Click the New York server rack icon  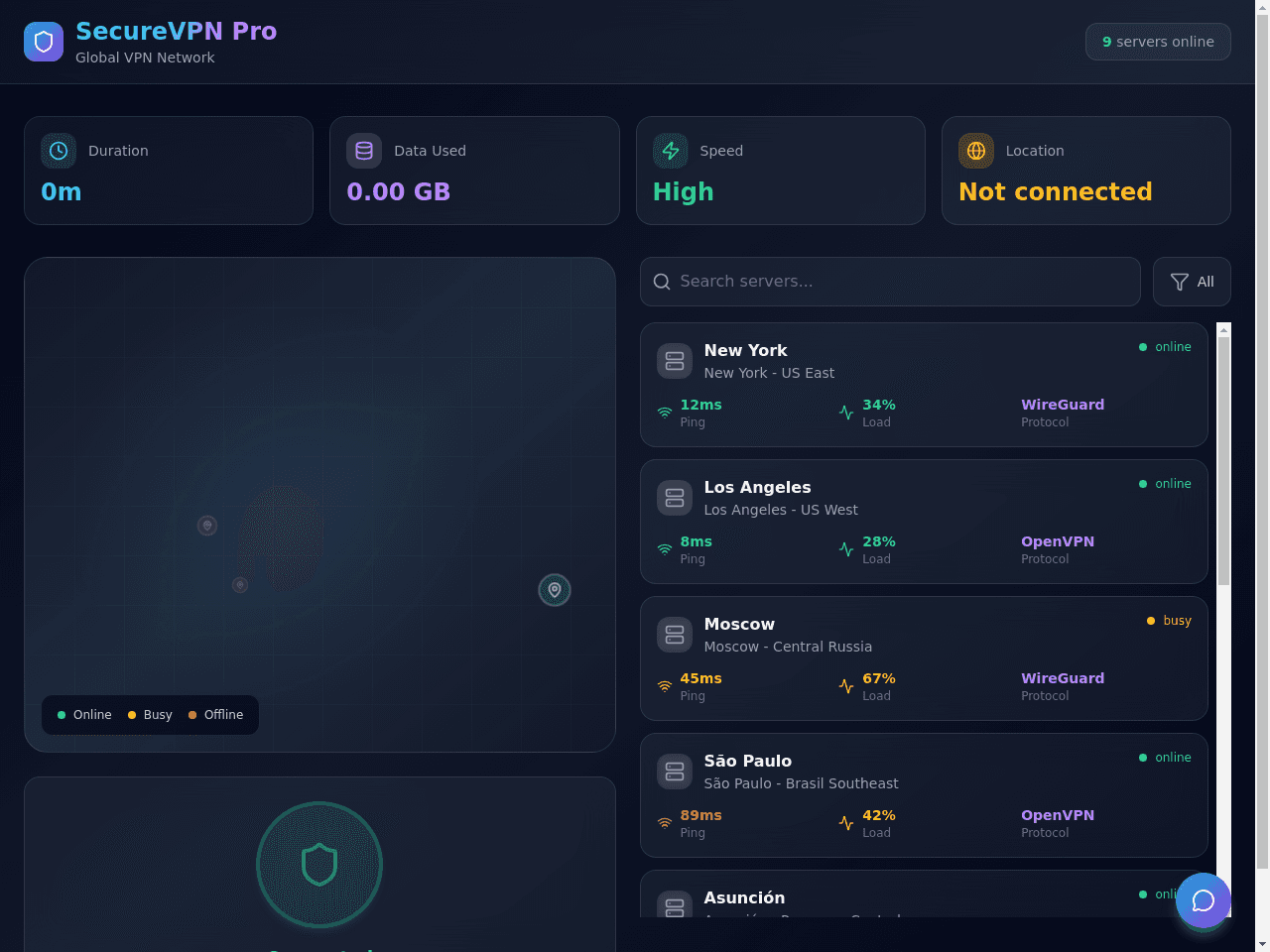tap(675, 361)
